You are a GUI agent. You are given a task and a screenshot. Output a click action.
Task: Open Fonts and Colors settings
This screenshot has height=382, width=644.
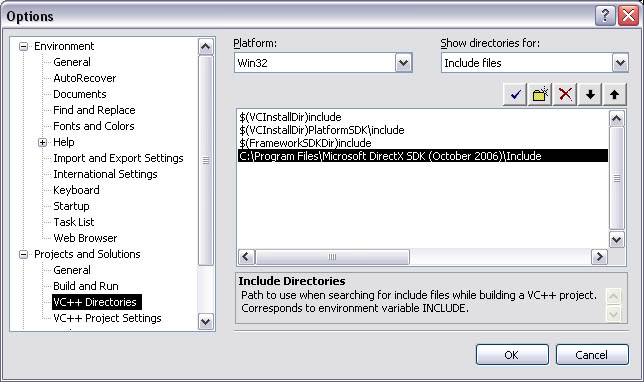coord(94,126)
